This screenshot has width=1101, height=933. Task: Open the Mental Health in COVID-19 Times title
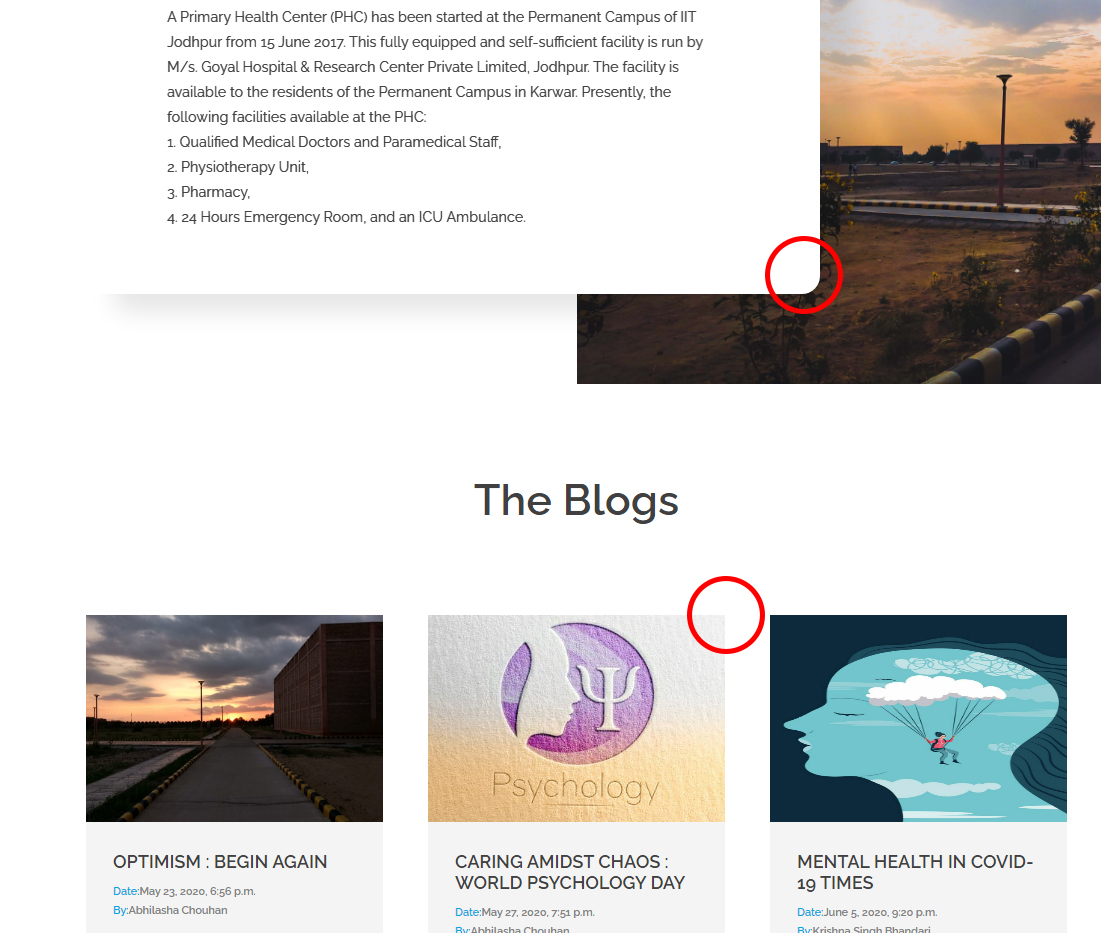pyautogui.click(x=915, y=872)
